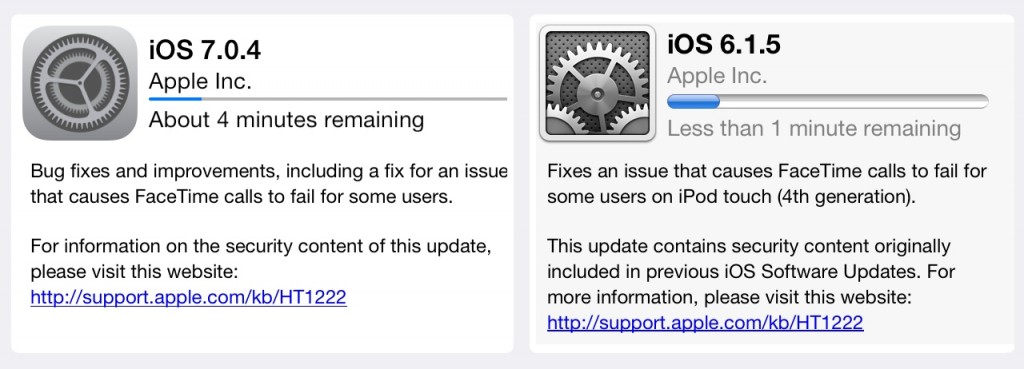Click the iOS 6.1.5 metallic gear icon
This screenshot has height=369, width=1024.
coord(598,83)
